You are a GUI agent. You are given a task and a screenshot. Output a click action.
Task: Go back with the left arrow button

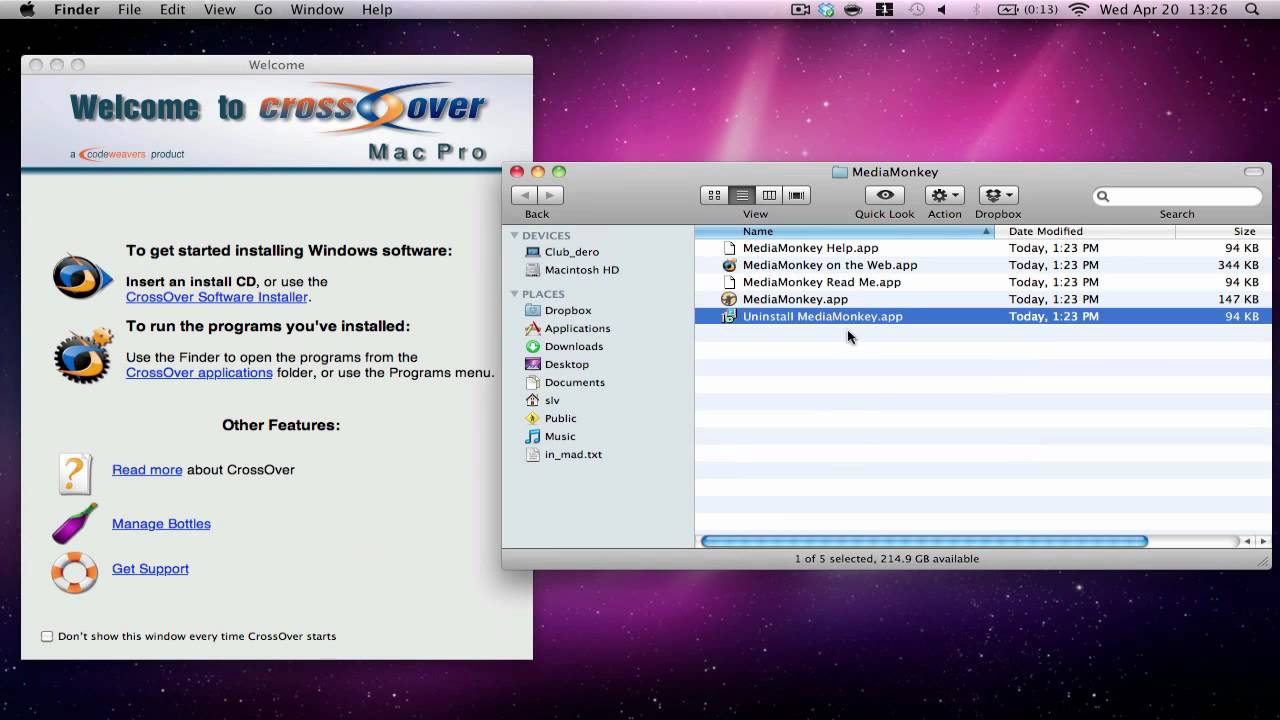(524, 195)
